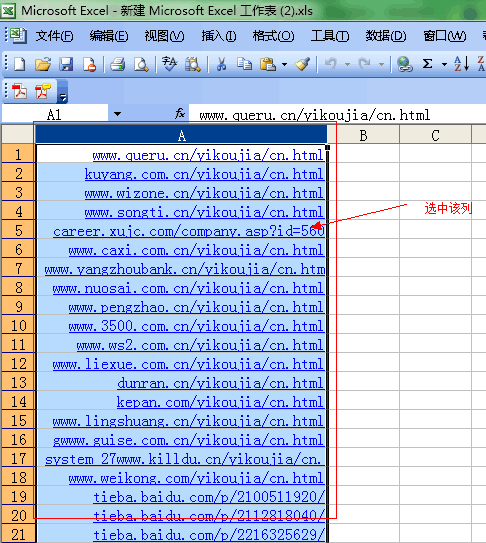
Task: Click the AutoSum sigma icon
Action: pos(427,64)
